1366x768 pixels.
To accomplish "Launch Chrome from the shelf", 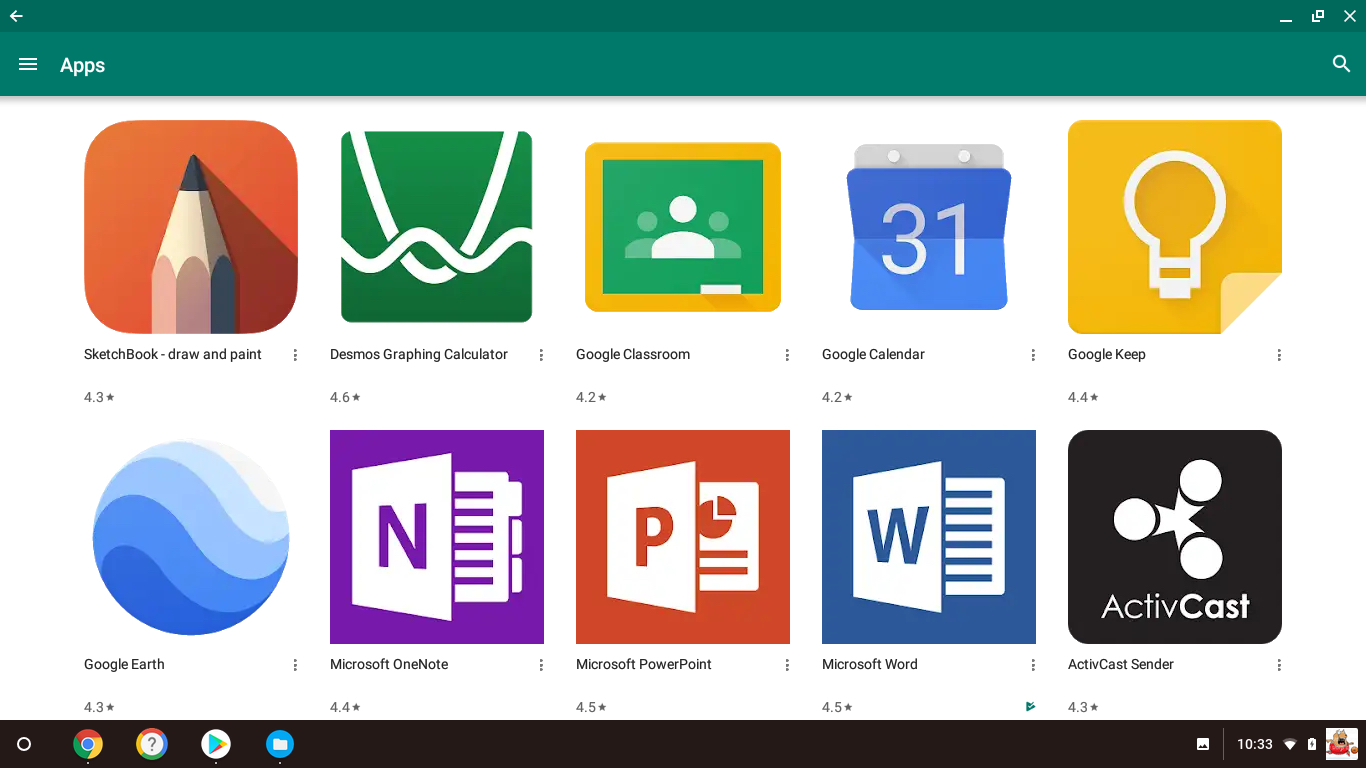I will (x=88, y=744).
